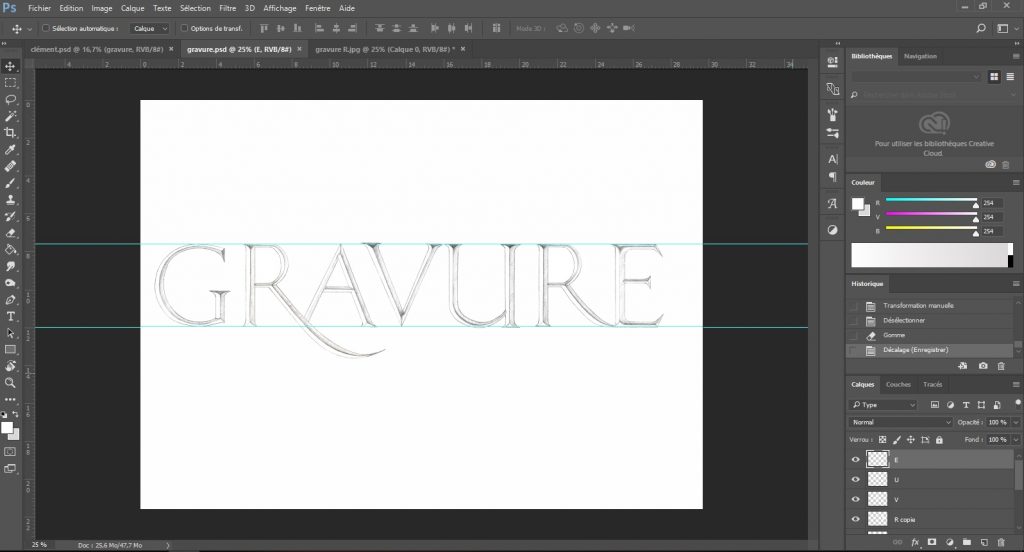Switch libraries to list view icon
Screen dimensions: 1024x552
coord(1010,76)
